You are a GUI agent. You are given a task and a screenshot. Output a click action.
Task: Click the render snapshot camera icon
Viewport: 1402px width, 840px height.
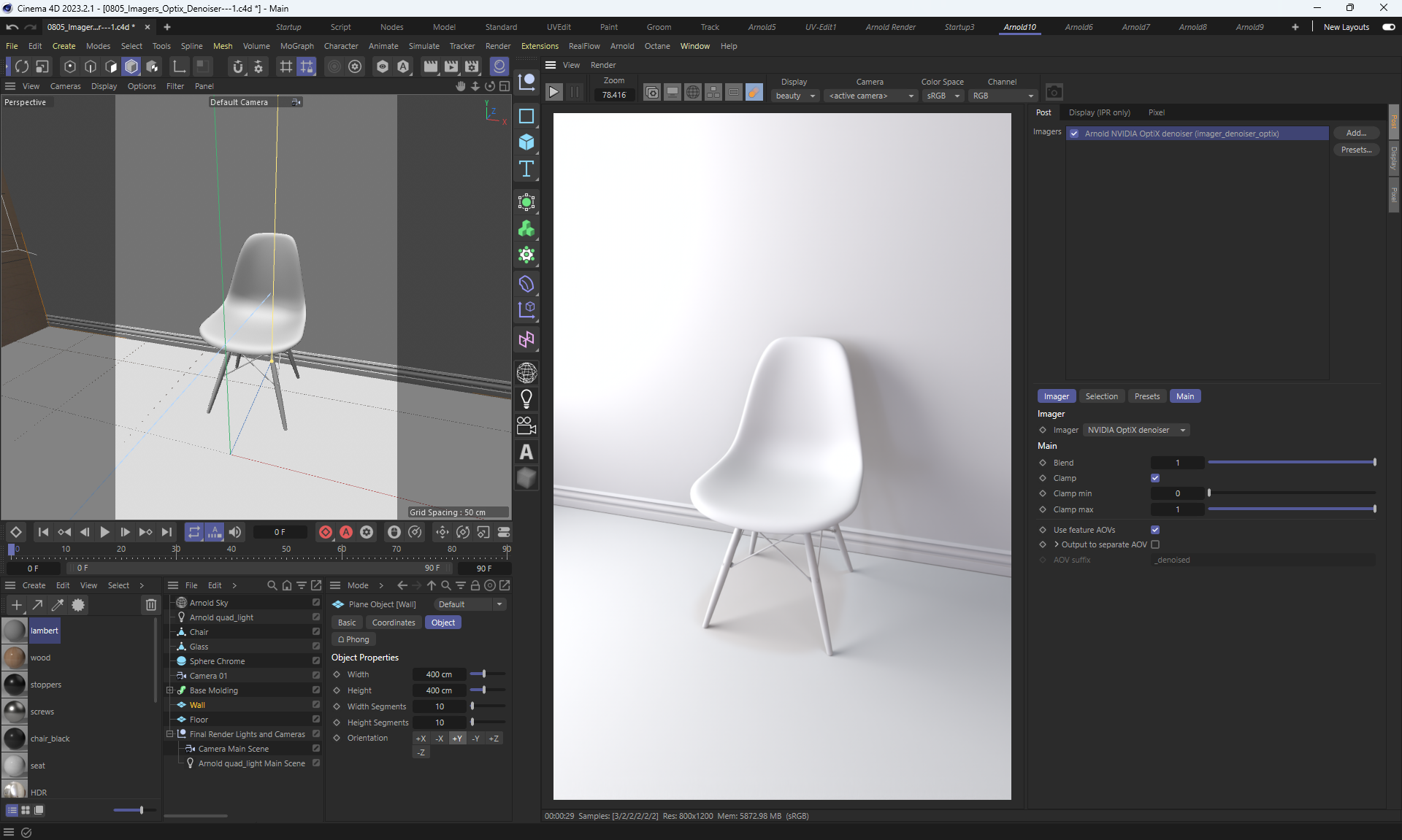point(1054,92)
